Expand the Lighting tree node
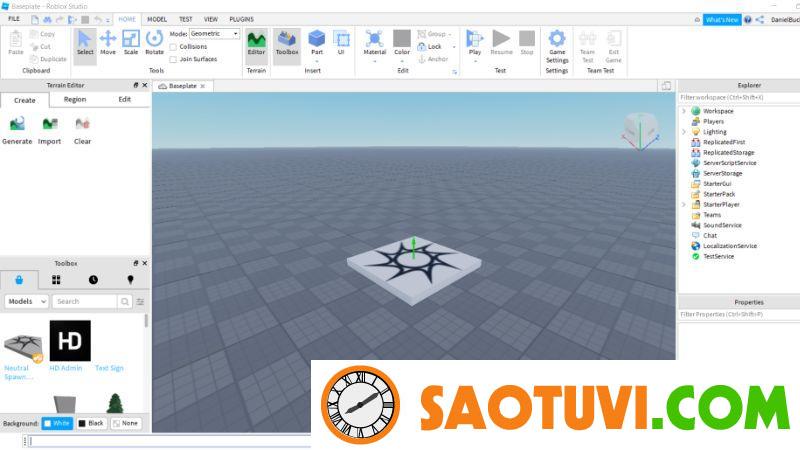The height and width of the screenshot is (450, 800). 684,132
